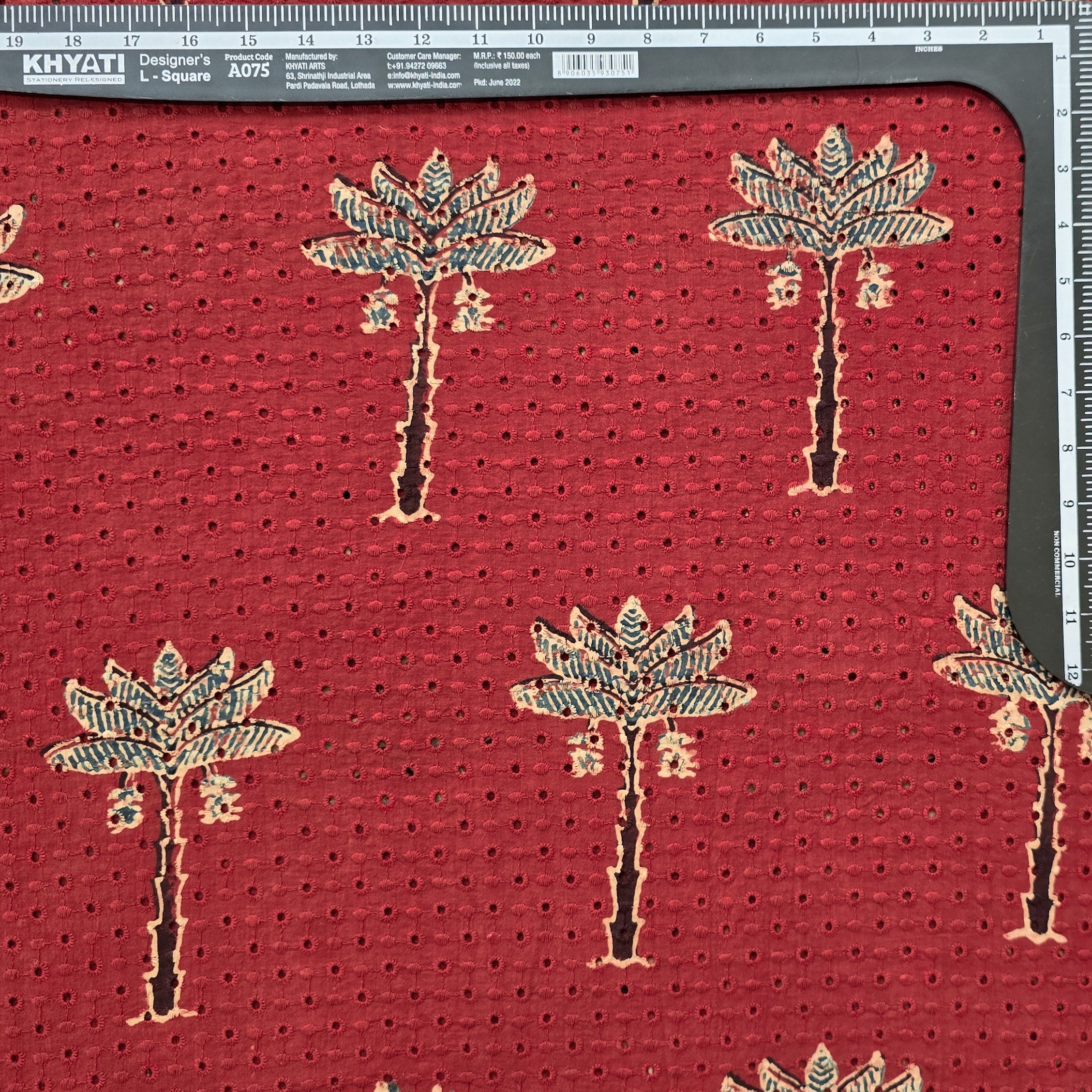The height and width of the screenshot is (1092, 1092).
Task: Click the INCHES label near ruler corner
Action: (x=928, y=49)
